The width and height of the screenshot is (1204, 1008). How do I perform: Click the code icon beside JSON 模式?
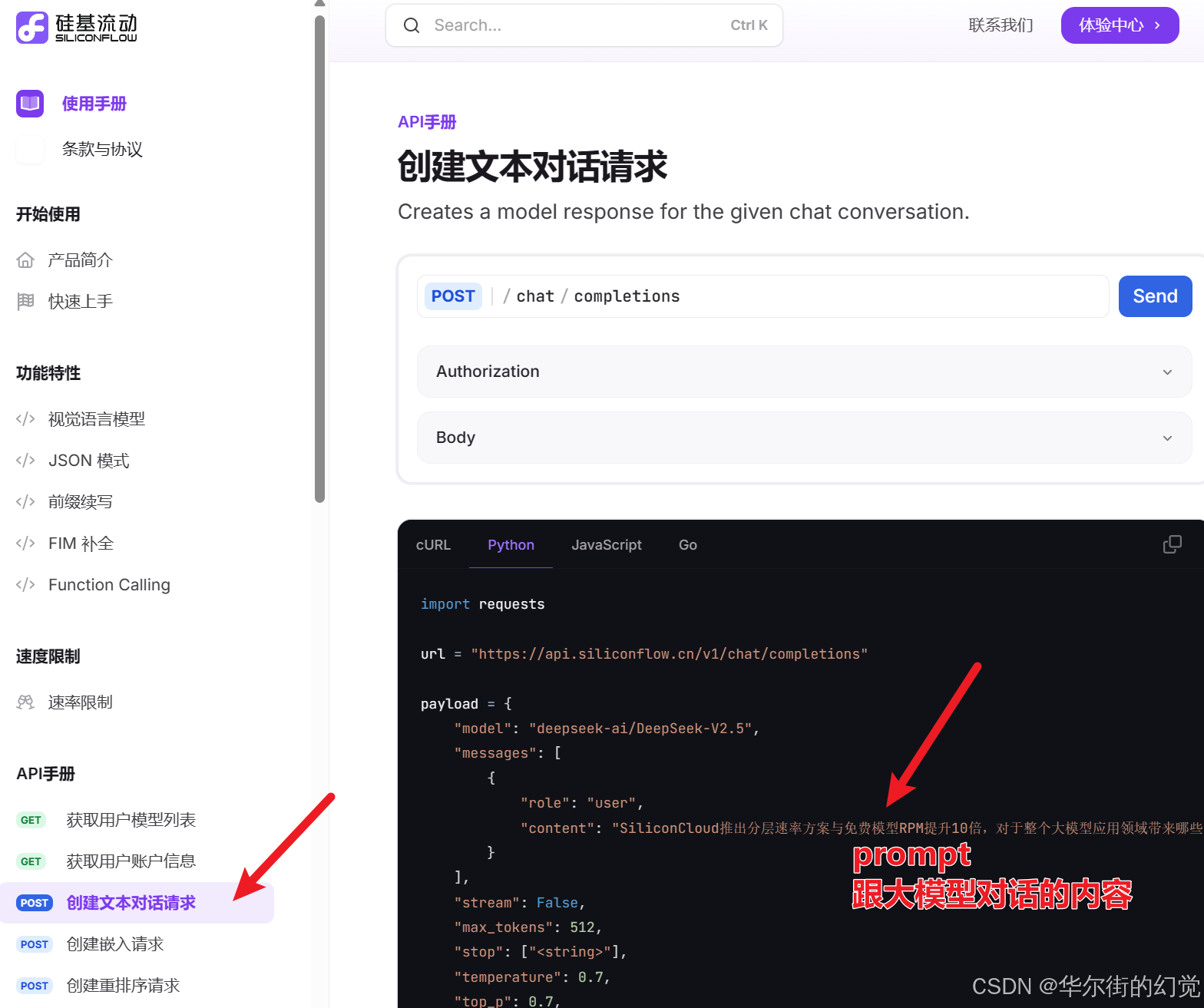(x=25, y=461)
